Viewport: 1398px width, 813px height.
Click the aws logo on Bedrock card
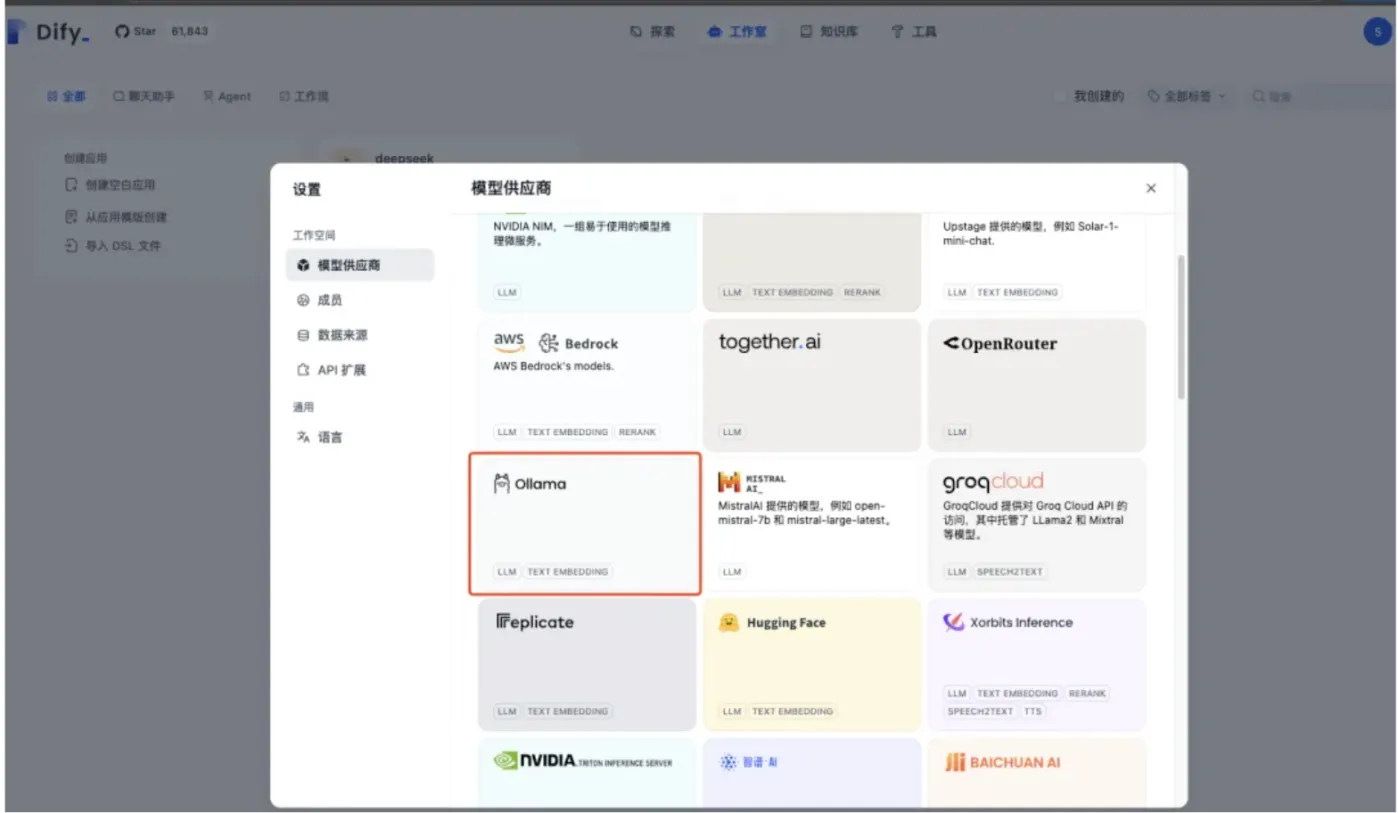click(x=509, y=343)
